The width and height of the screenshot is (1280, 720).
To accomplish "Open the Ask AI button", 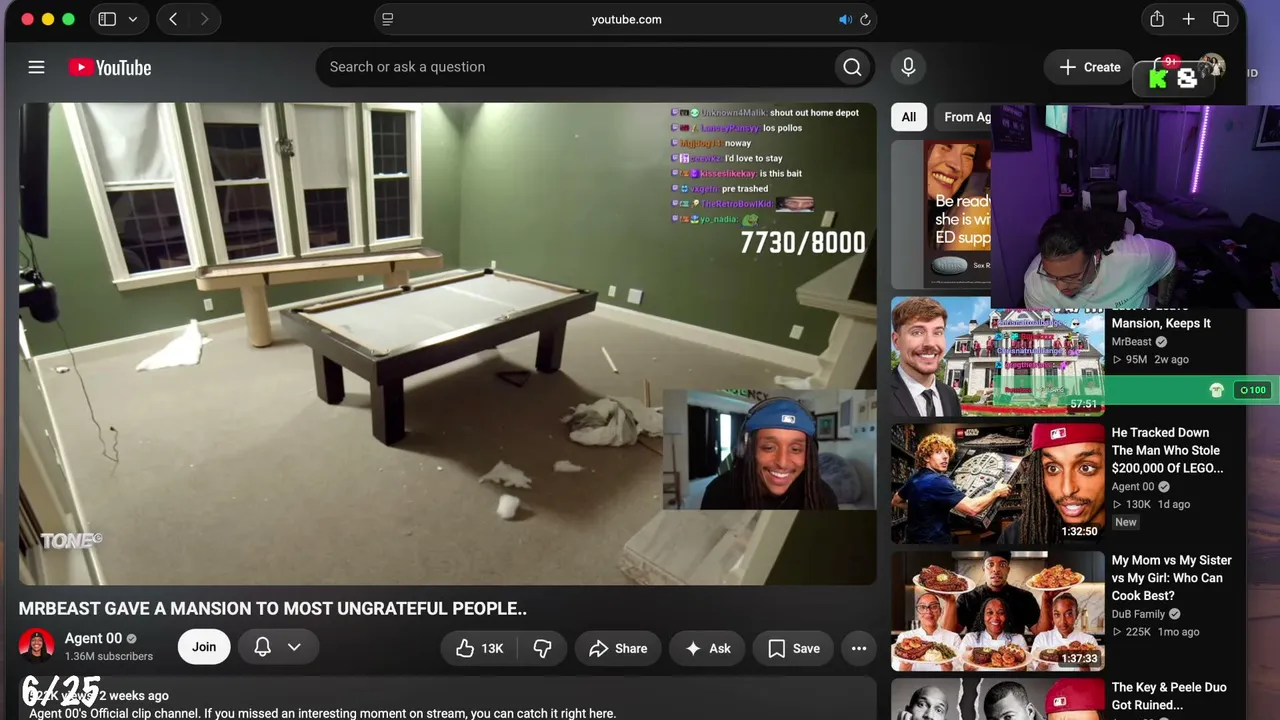I will (707, 648).
